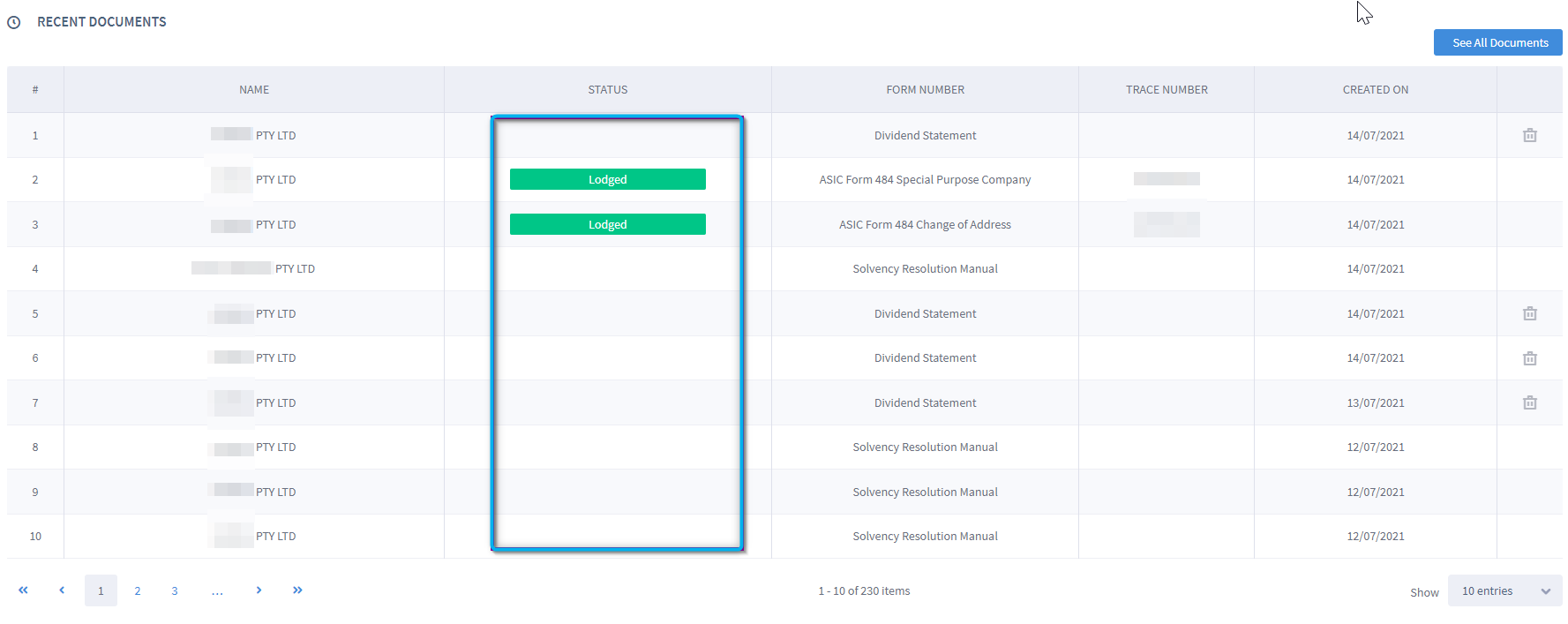
Task: Open ASIC Form 484 Special Purpose Company
Action: pyautogui.click(x=924, y=180)
